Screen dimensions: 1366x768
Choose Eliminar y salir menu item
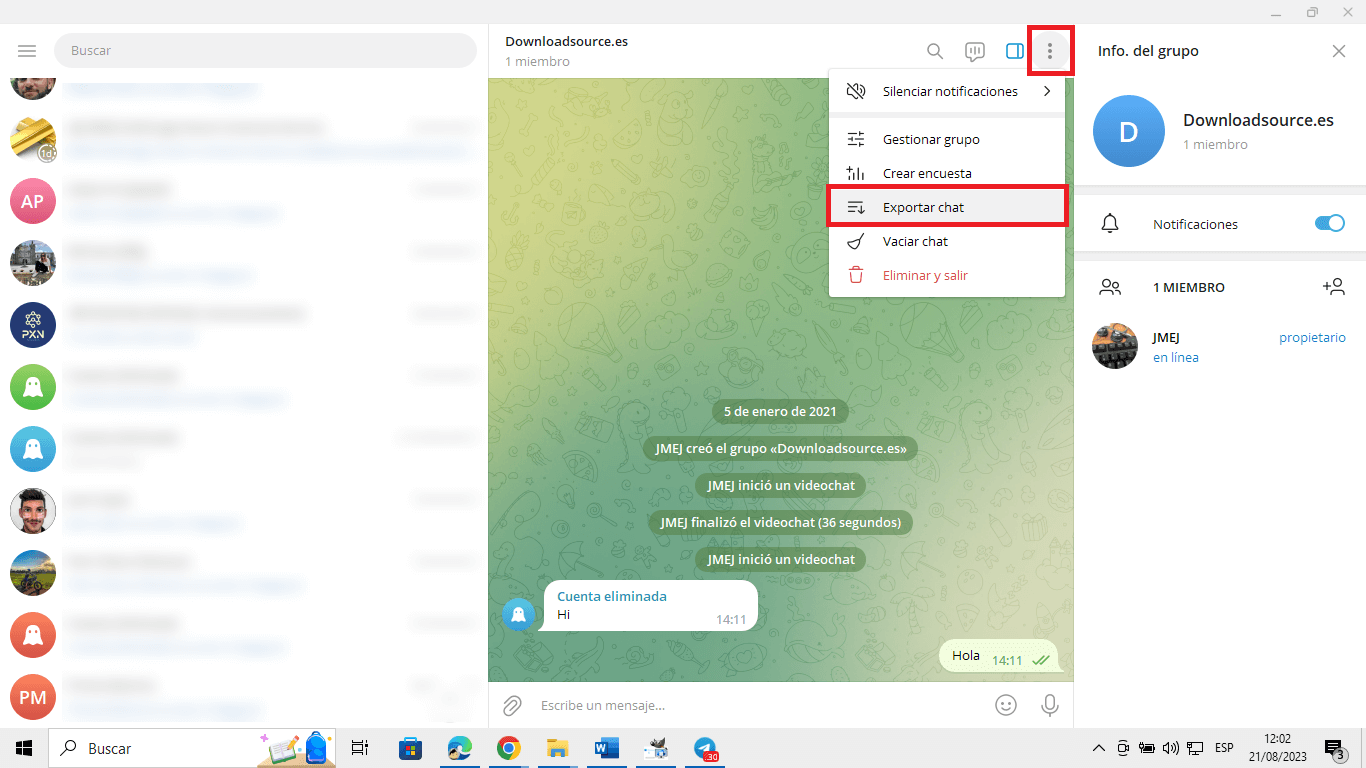pyautogui.click(x=947, y=275)
